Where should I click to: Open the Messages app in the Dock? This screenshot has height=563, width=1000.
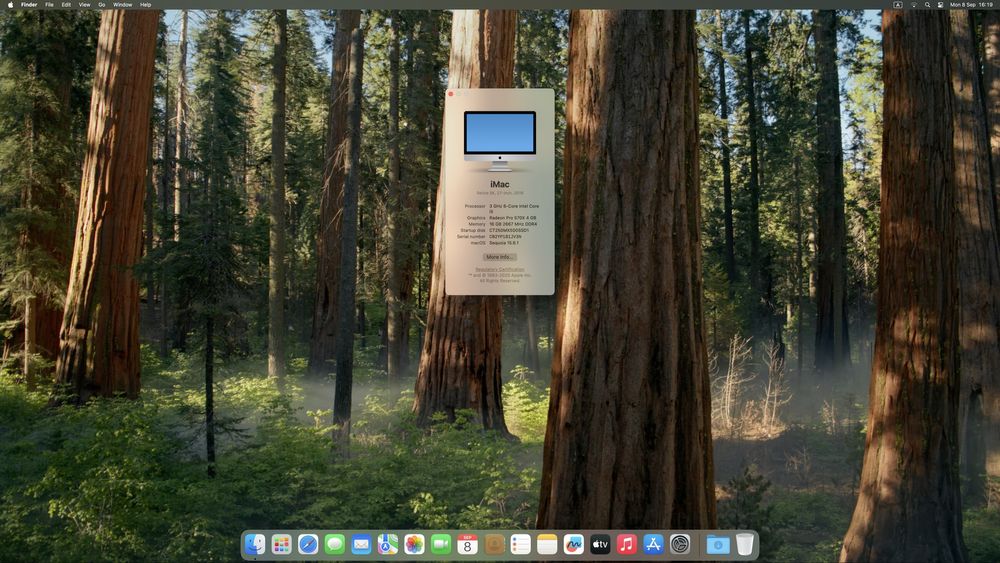[334, 544]
